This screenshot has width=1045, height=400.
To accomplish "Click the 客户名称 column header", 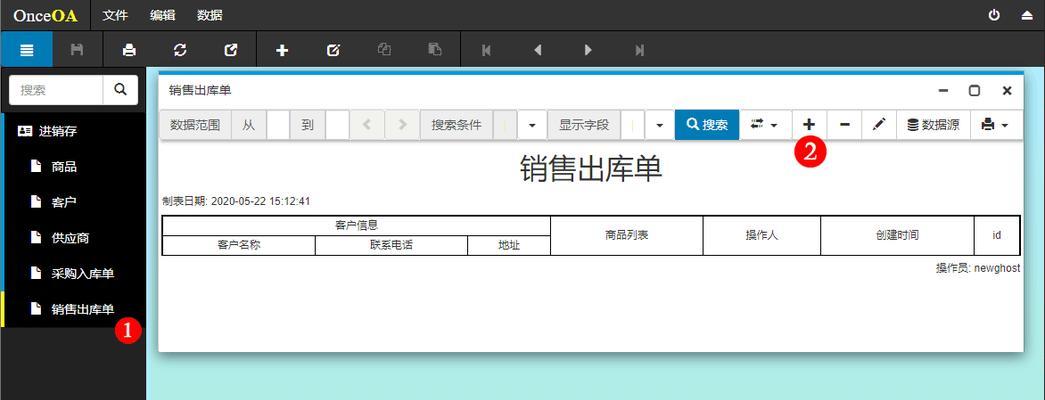I will [x=239, y=245].
